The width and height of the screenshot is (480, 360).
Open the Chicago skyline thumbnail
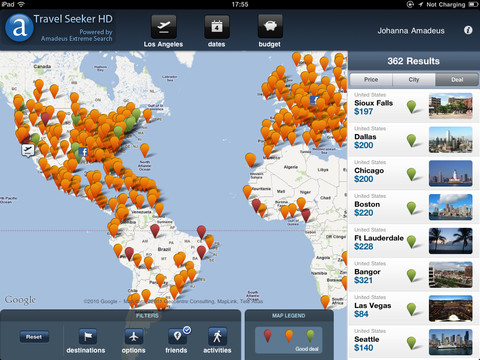(450, 173)
